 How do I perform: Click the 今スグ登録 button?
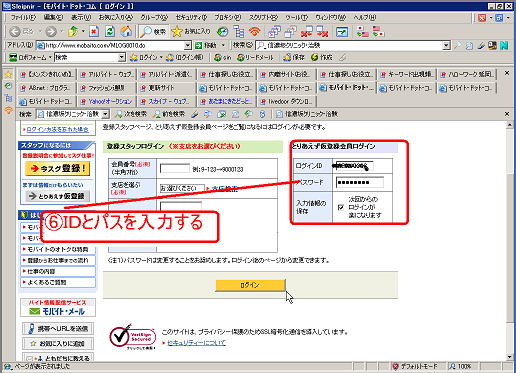point(58,169)
